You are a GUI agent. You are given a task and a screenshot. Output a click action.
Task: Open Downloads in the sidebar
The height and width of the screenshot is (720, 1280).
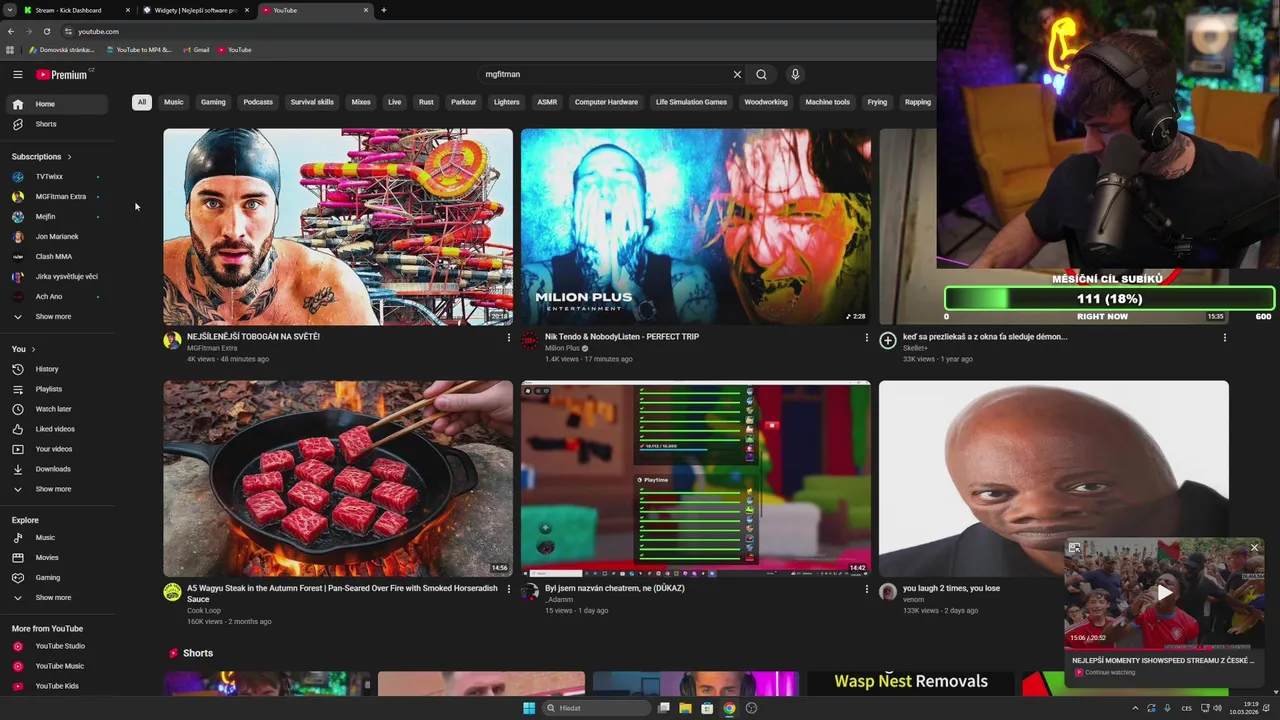(57, 469)
